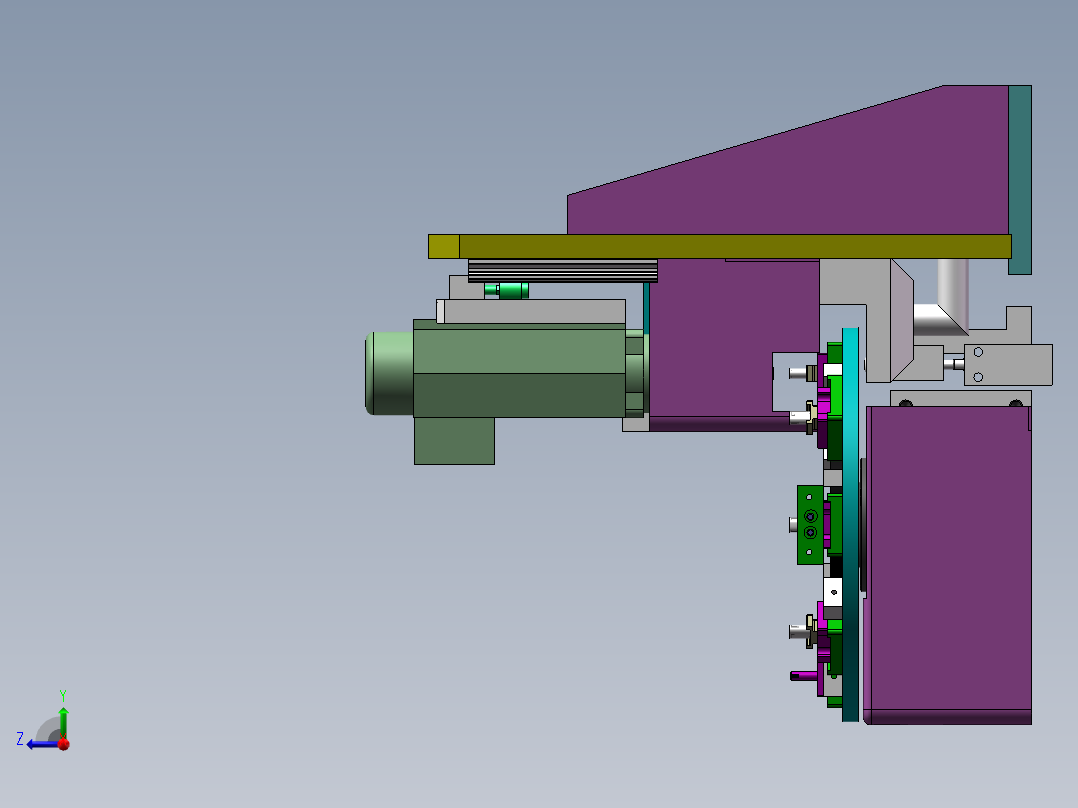Select the small green coupling above motor
This screenshot has width=1078, height=808.
pos(507,290)
